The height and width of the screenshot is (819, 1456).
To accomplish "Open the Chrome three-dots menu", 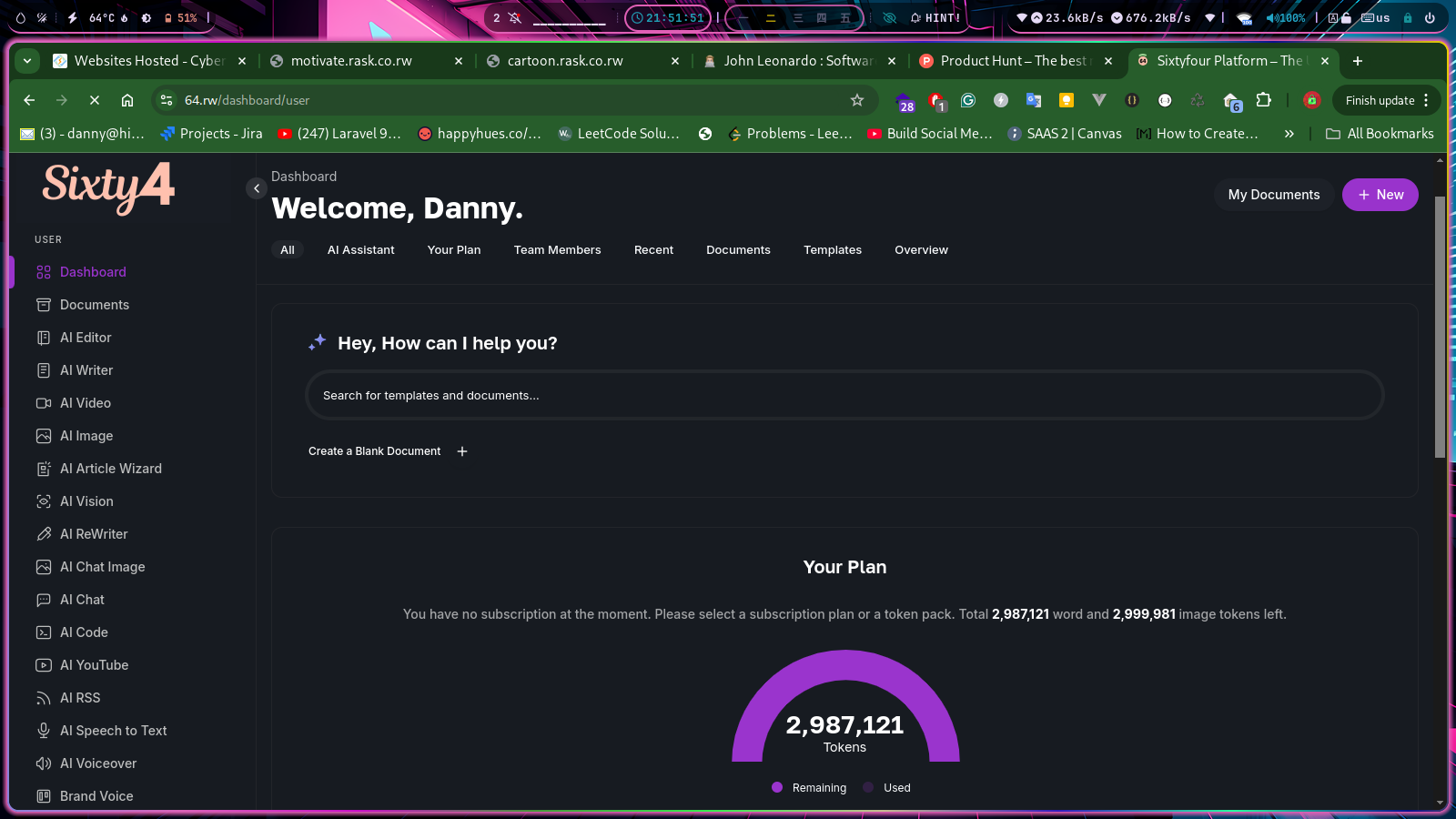I will [1426, 100].
